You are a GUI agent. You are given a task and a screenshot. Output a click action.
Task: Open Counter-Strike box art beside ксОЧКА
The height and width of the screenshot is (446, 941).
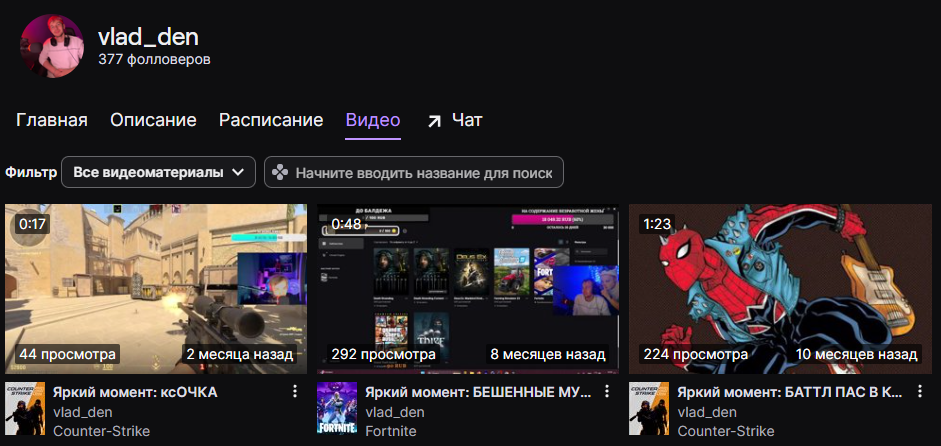click(25, 409)
